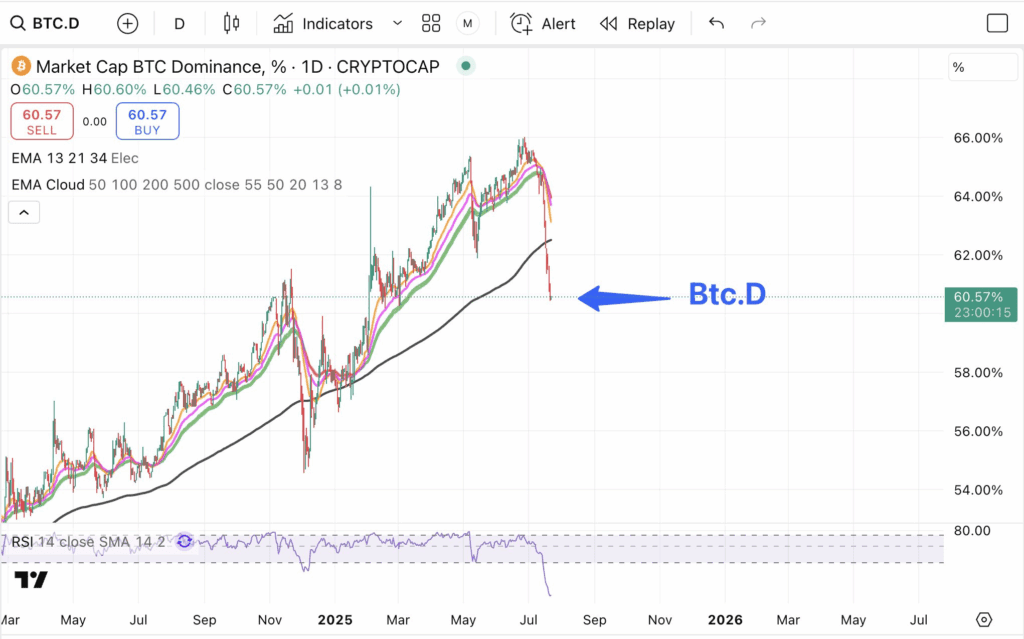
Task: Click the circular M toolbar button
Action: [x=468, y=24]
